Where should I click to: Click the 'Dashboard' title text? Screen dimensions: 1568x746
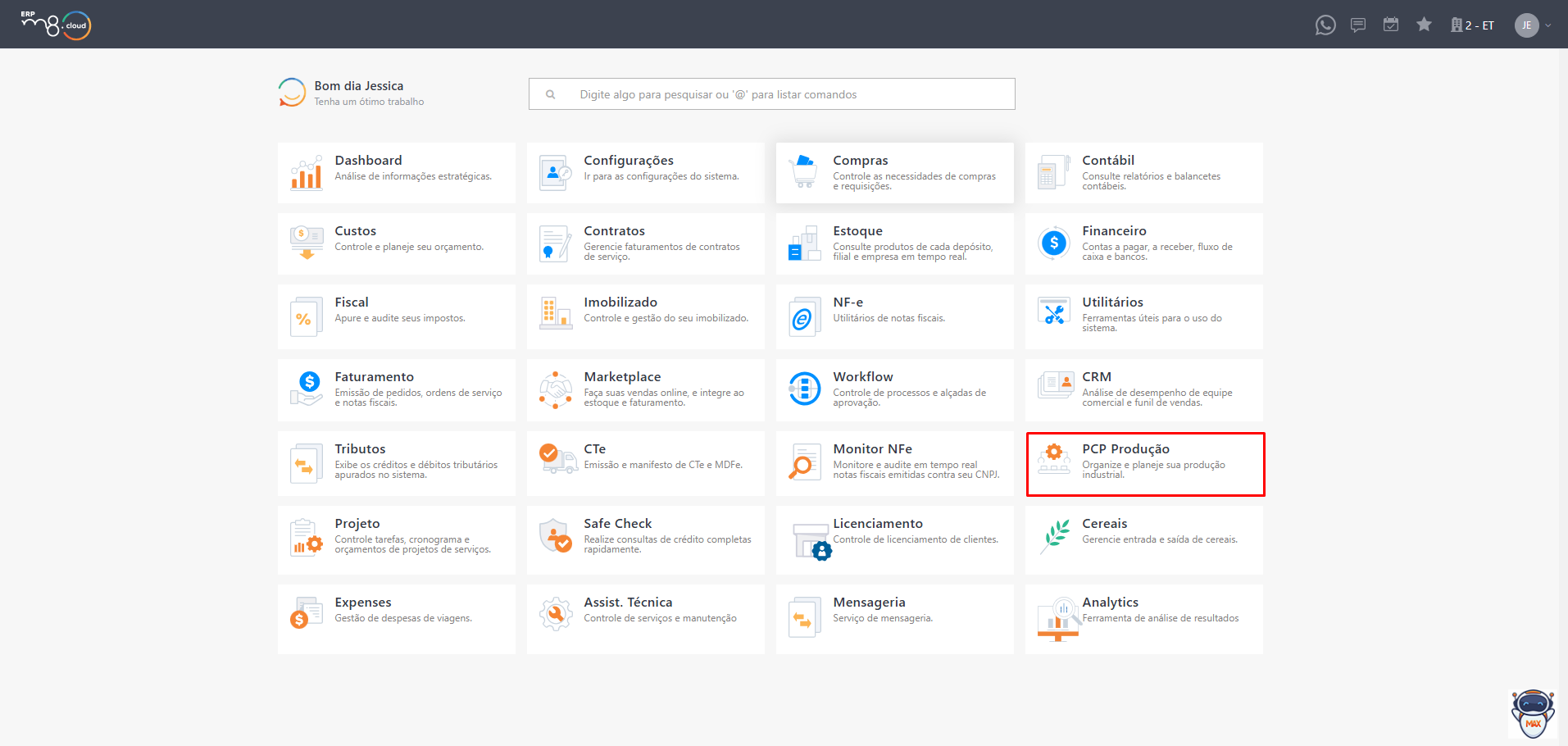coord(368,161)
